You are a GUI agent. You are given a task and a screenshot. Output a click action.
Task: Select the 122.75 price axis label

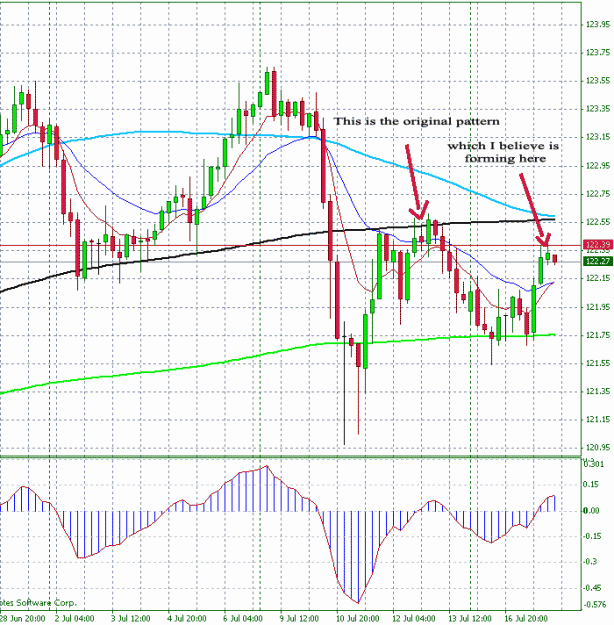(598, 194)
